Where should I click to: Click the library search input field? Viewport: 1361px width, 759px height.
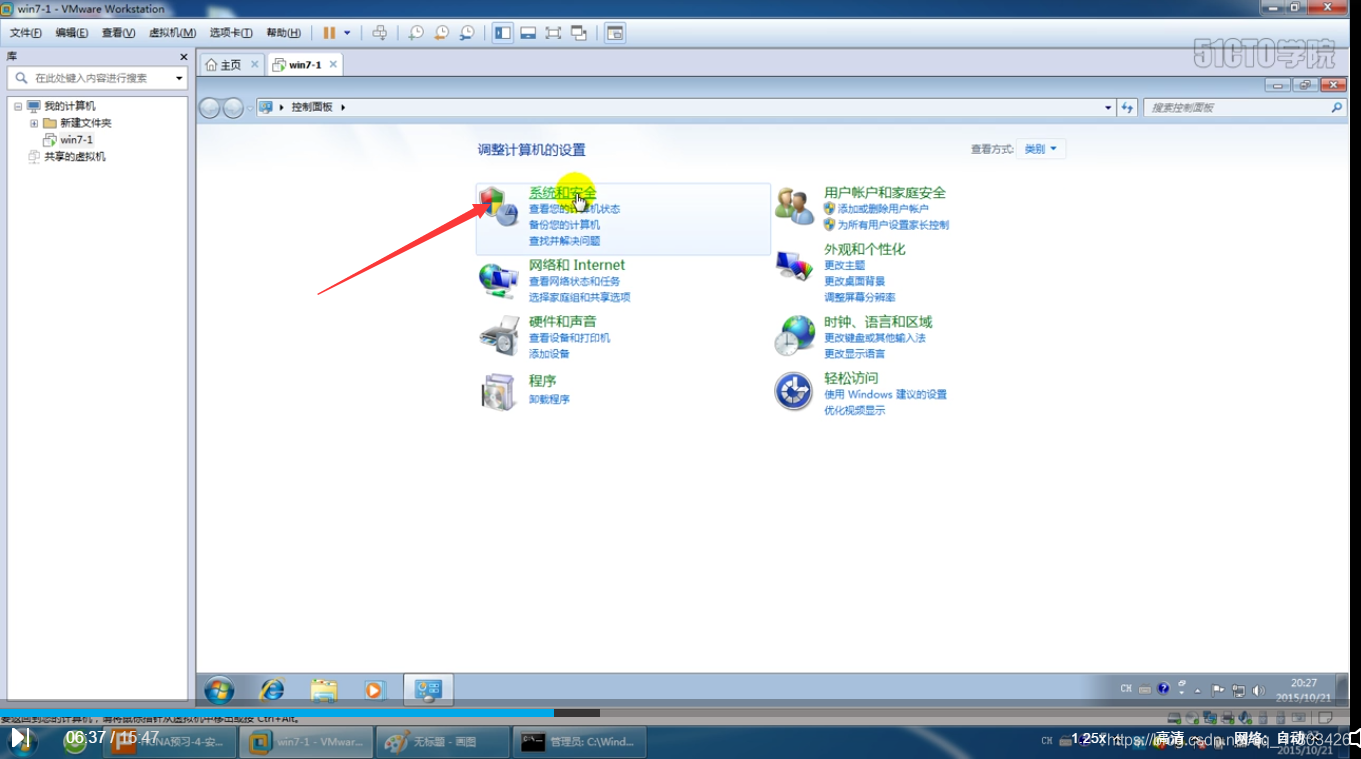click(x=96, y=78)
